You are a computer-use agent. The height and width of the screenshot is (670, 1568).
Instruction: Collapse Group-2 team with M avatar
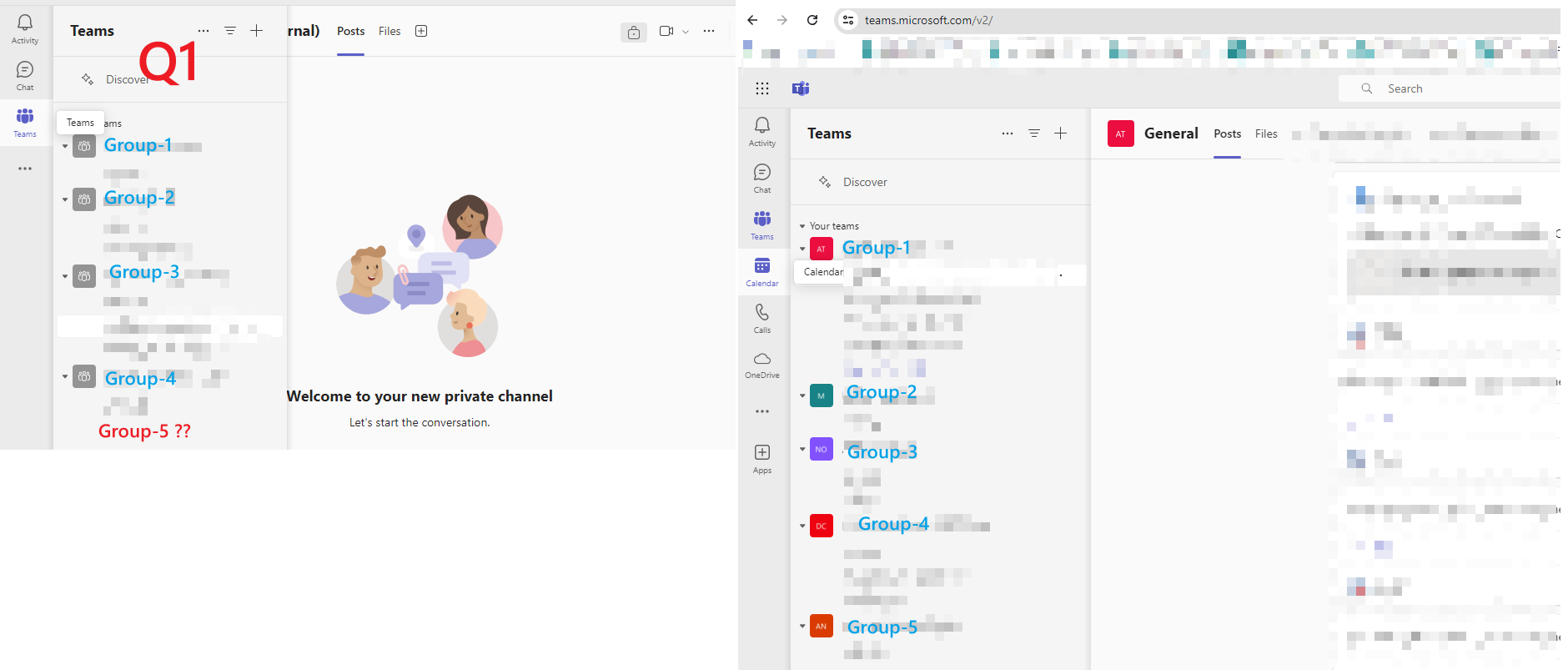coord(802,396)
